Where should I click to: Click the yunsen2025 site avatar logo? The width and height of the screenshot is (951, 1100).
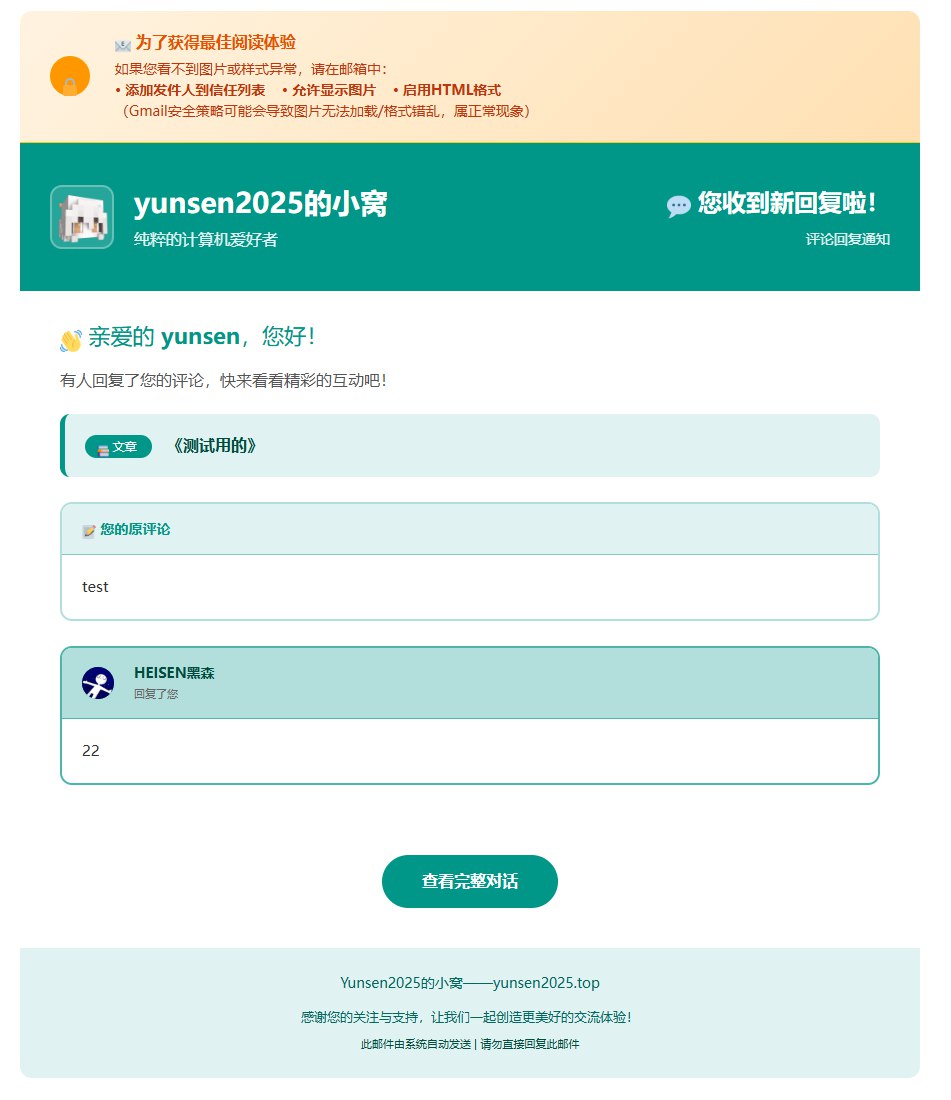point(82,217)
